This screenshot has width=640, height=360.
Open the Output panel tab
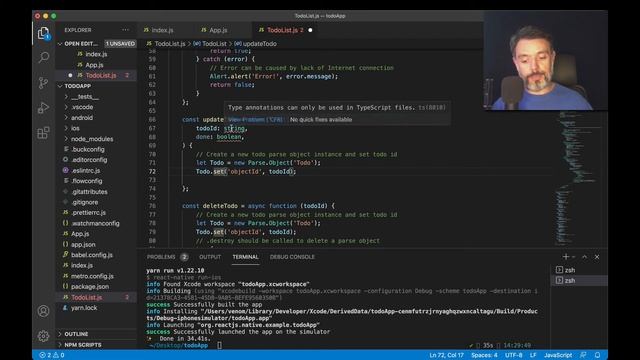[210, 257]
